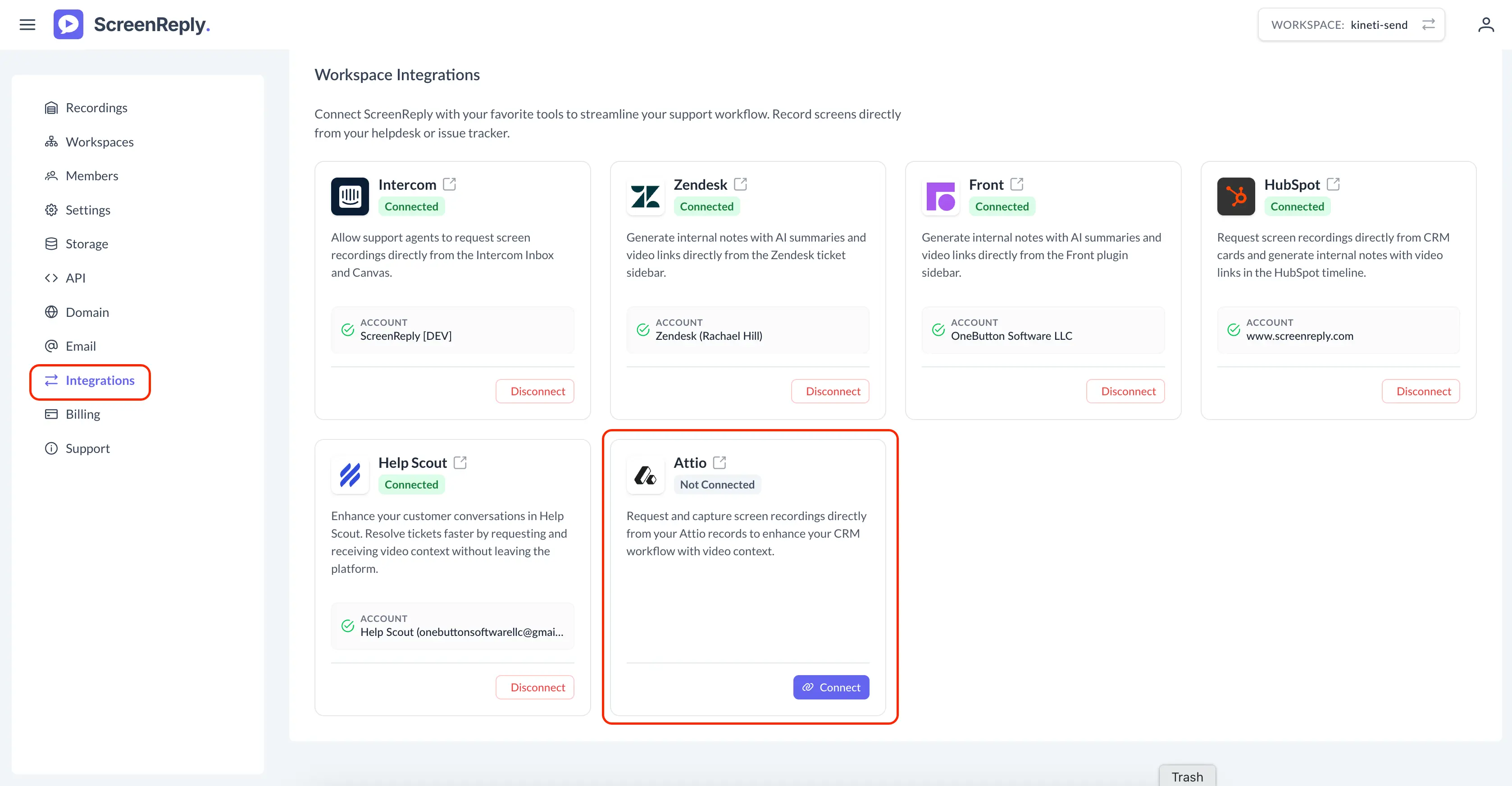Click the HubSpot app logo
Viewport: 1512px width, 786px height.
1235,196
